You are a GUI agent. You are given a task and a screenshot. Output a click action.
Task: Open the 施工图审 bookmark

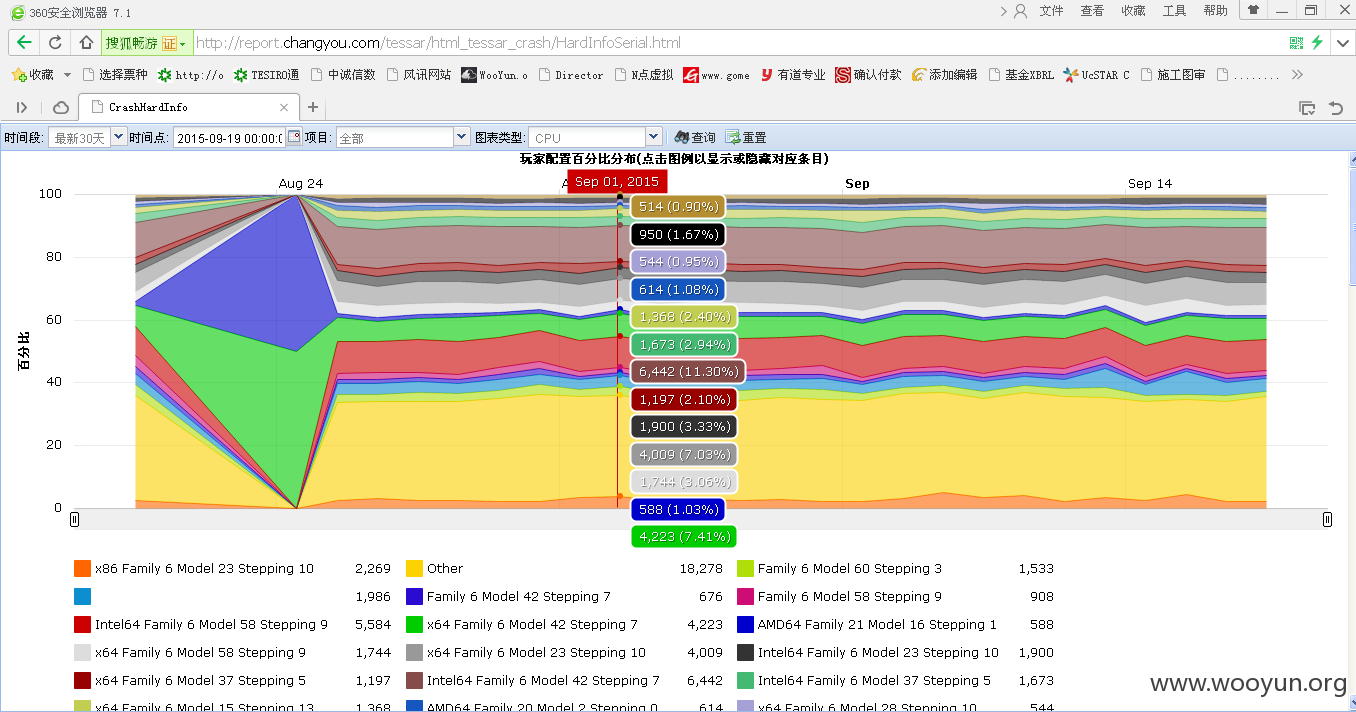1172,75
